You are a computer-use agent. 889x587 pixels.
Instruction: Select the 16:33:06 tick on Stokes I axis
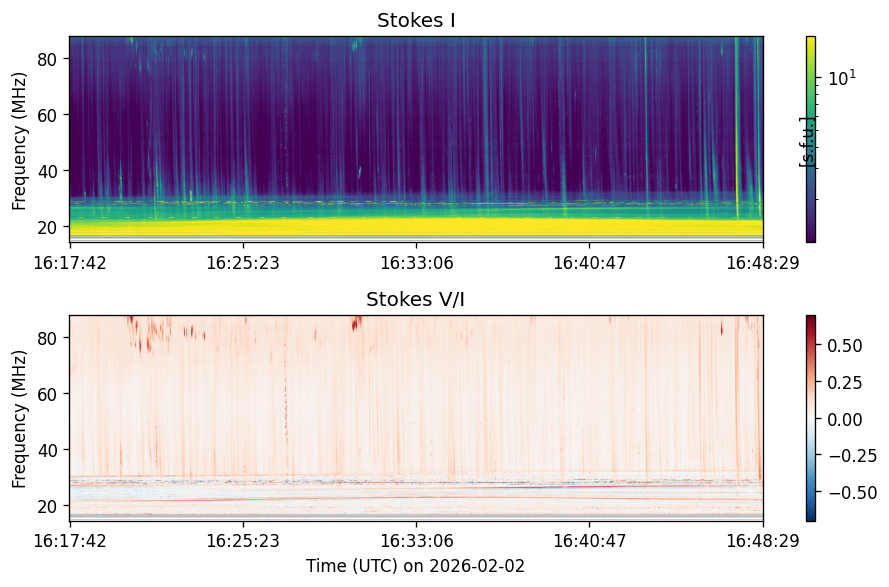pos(417,263)
